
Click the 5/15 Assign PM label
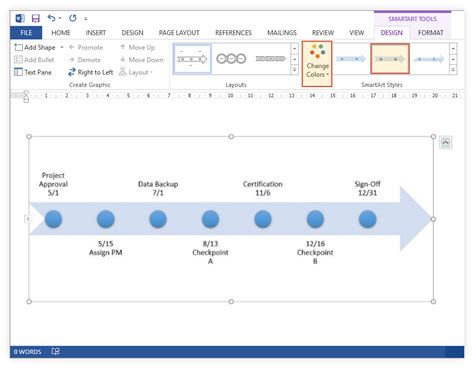(x=105, y=248)
